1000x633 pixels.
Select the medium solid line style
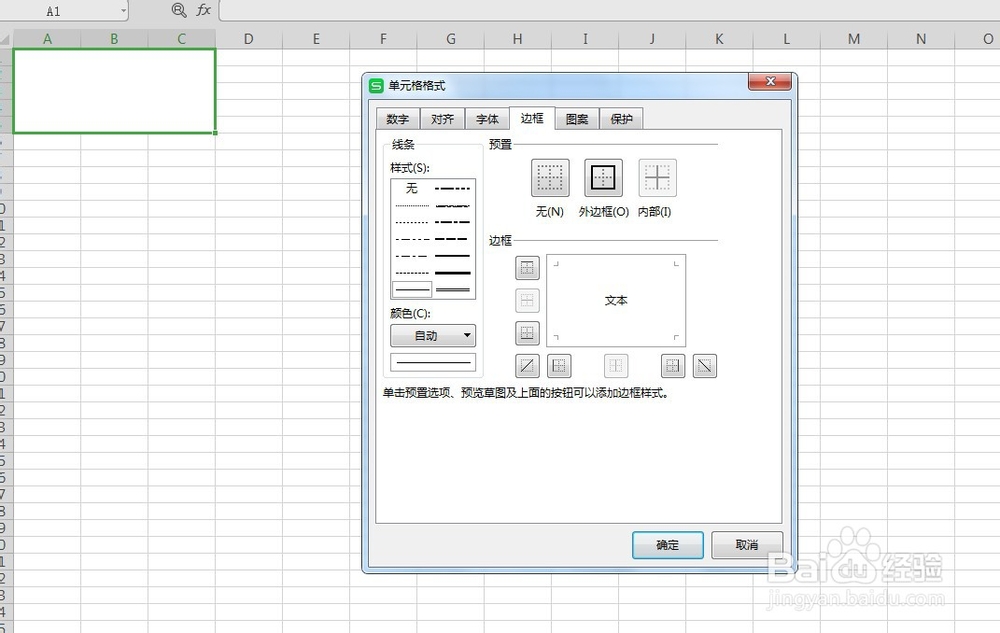coord(453,256)
